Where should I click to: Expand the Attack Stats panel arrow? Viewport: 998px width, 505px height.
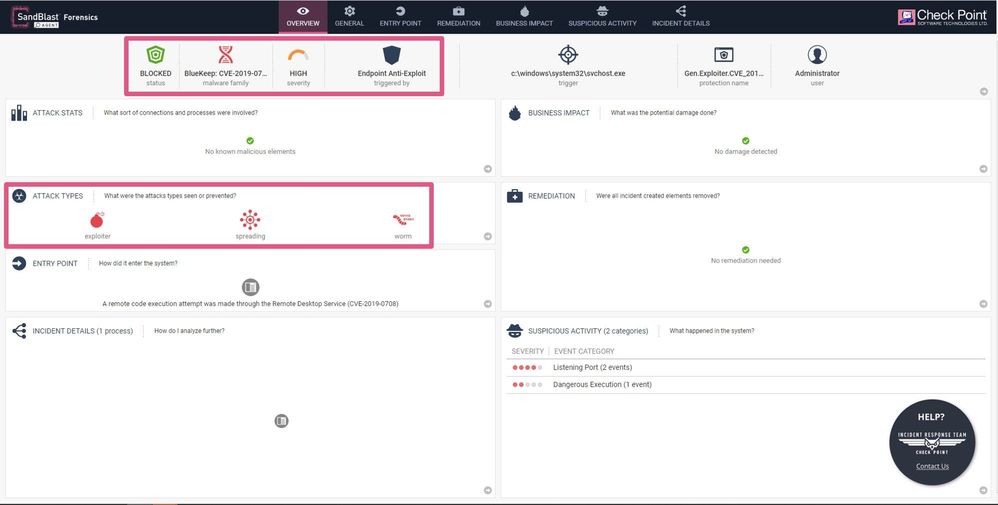[487, 169]
